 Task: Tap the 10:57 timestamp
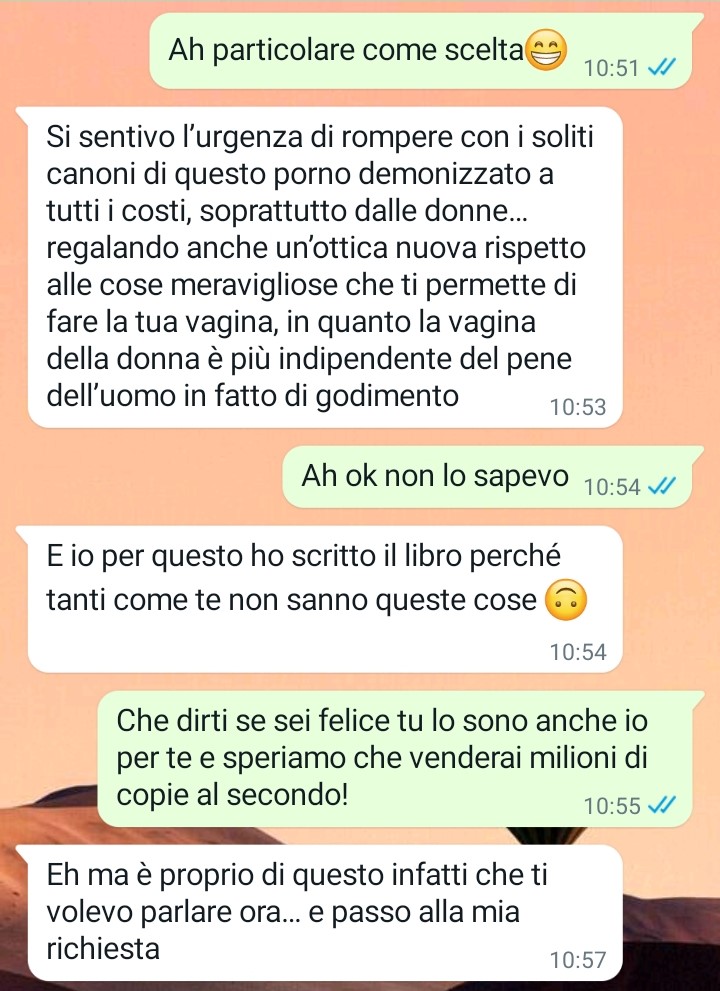(x=578, y=960)
